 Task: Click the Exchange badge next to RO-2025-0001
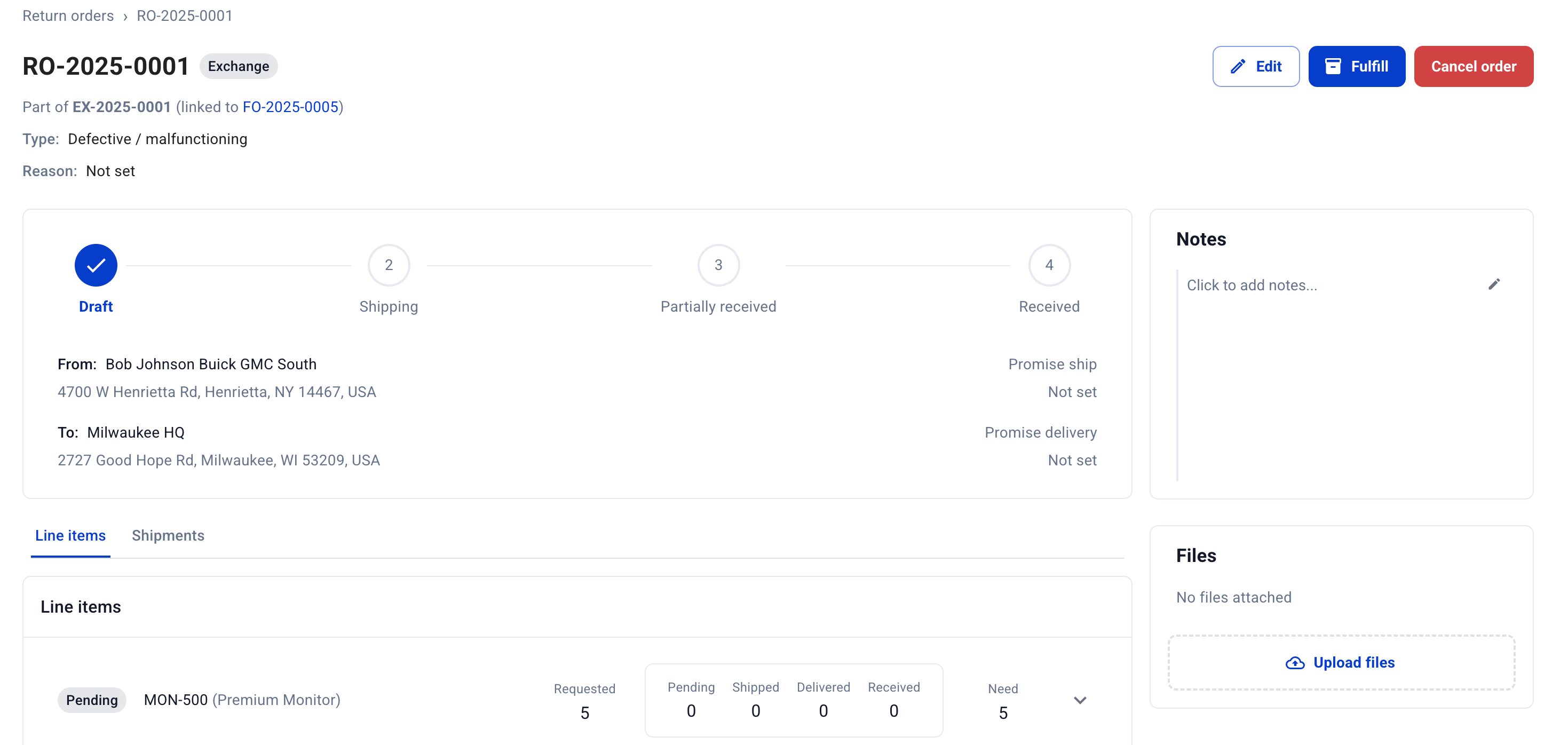(238, 66)
